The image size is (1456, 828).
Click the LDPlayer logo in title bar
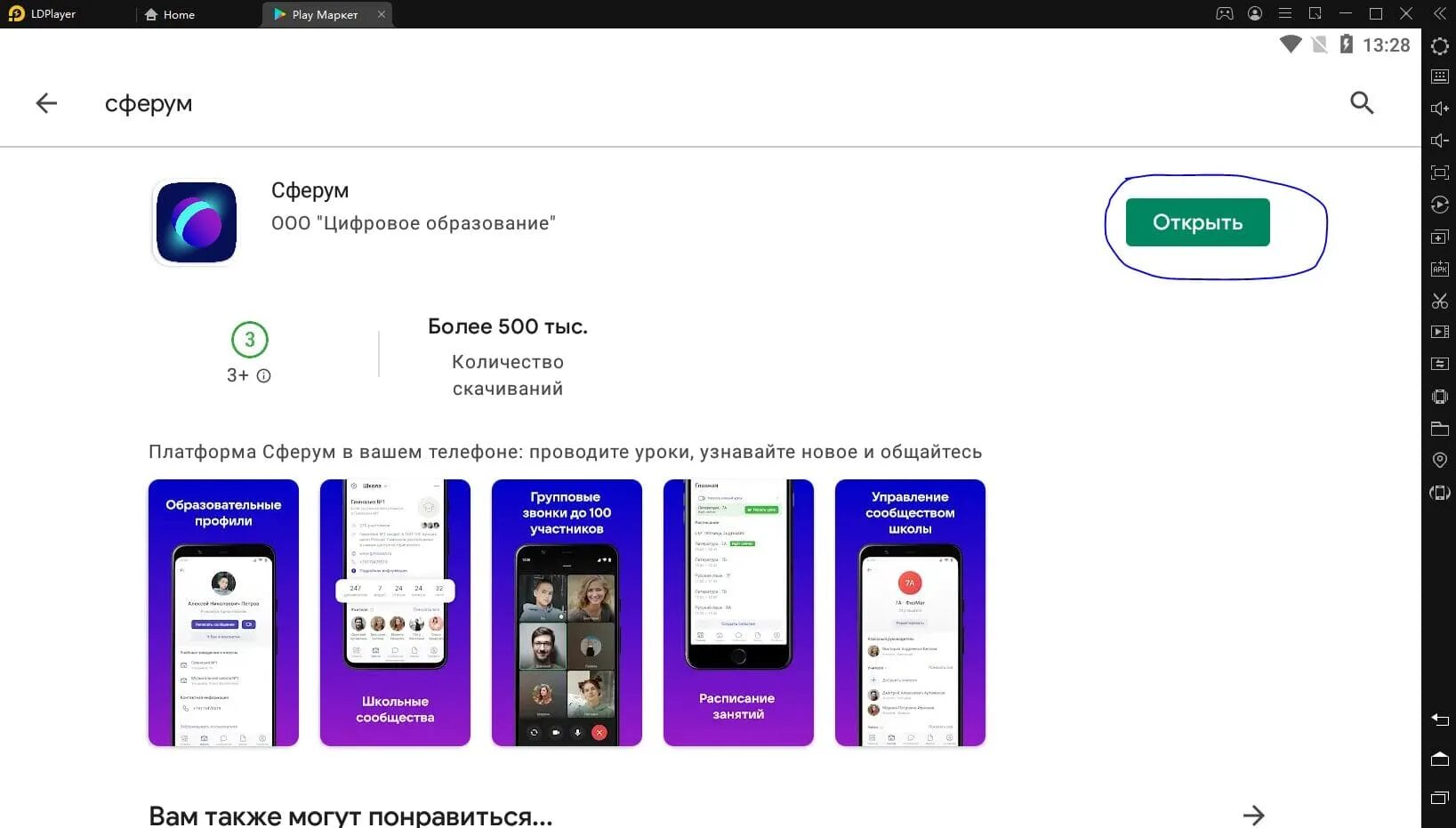coord(16,13)
